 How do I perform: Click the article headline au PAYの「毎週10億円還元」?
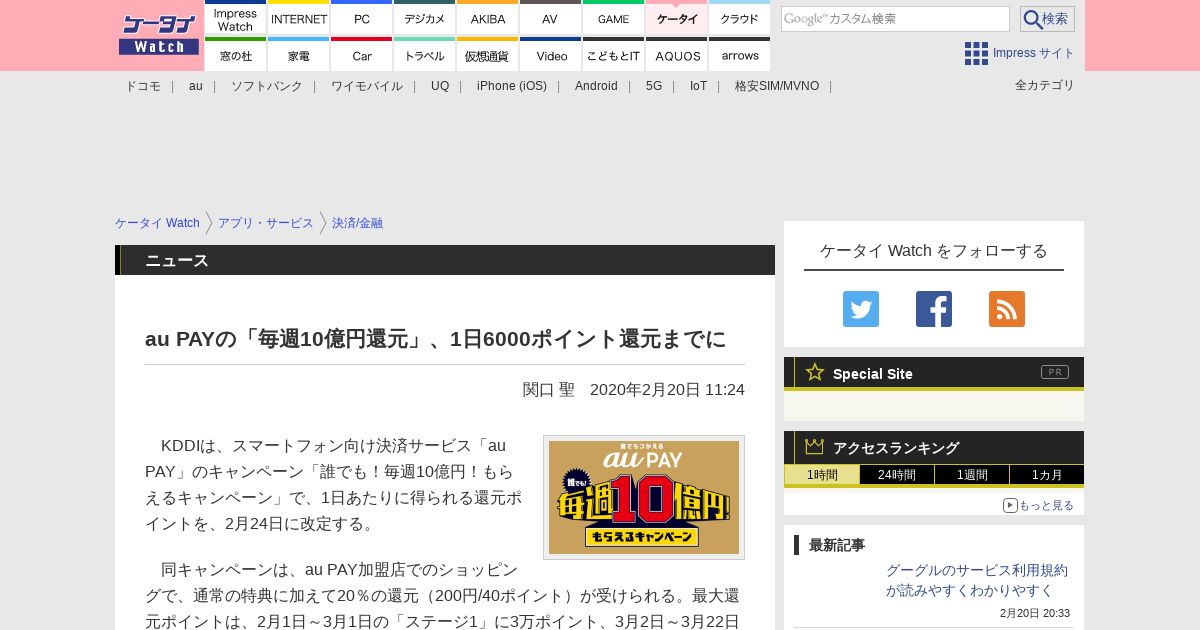[x=436, y=339]
